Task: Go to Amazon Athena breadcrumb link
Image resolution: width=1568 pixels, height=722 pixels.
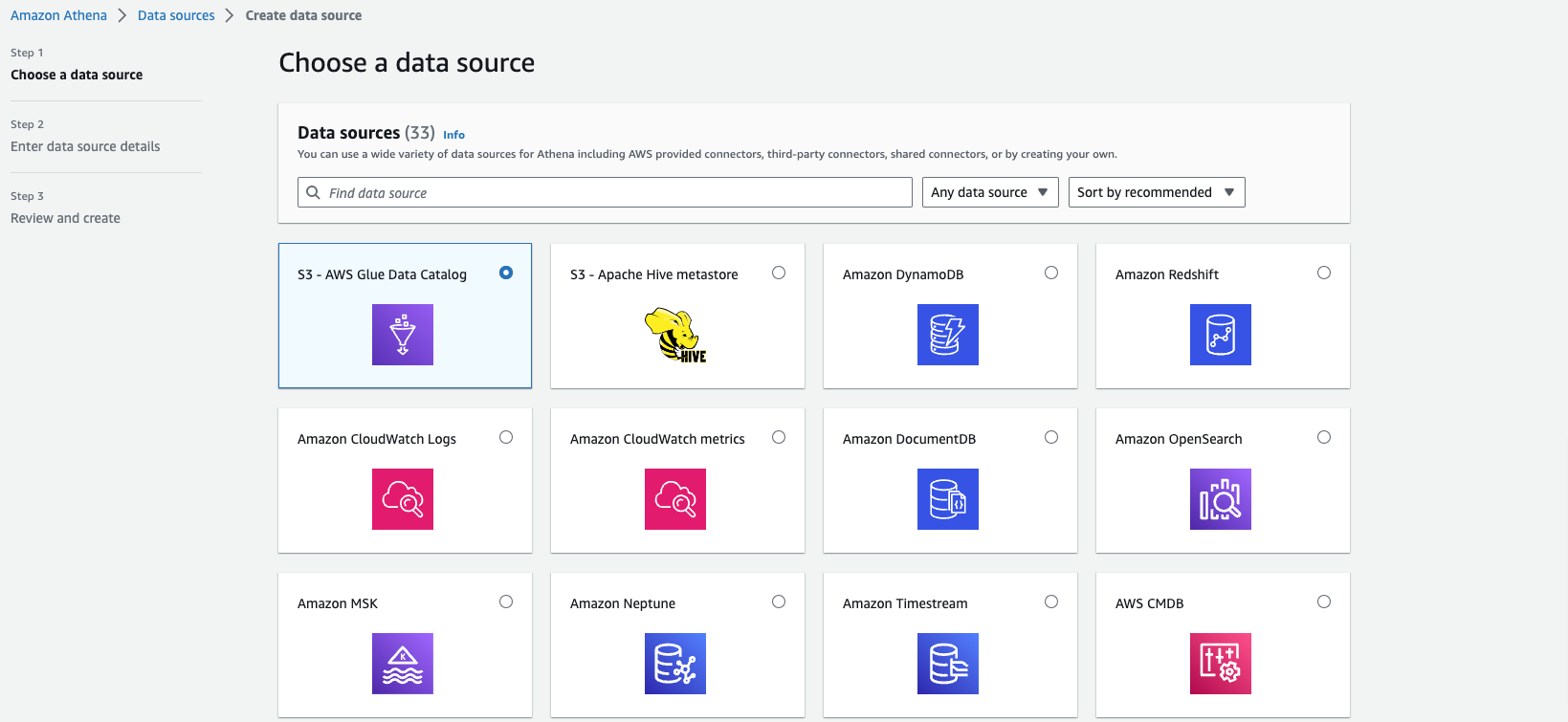Action: click(58, 15)
